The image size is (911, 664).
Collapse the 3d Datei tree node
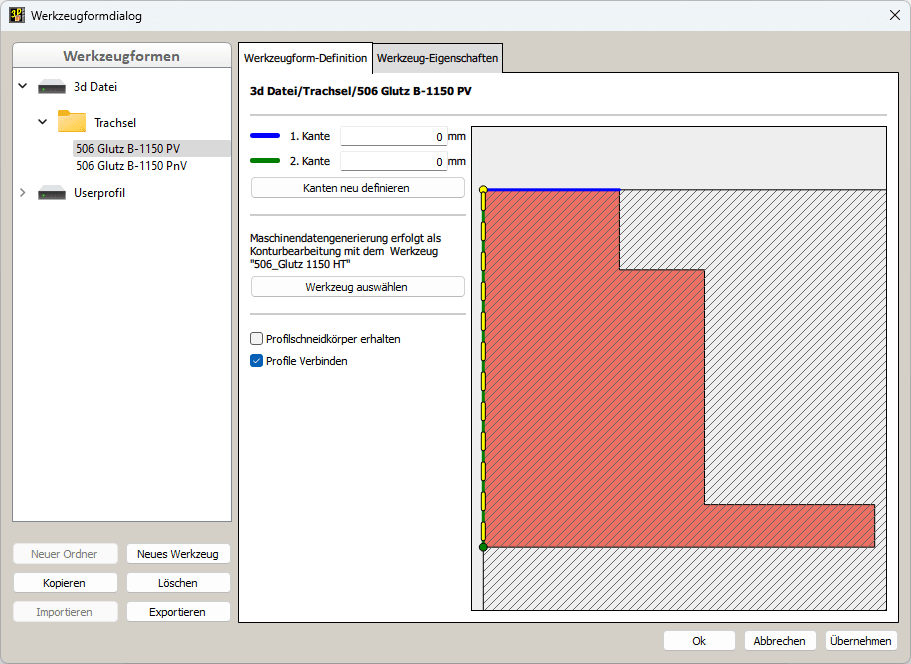(x=22, y=87)
